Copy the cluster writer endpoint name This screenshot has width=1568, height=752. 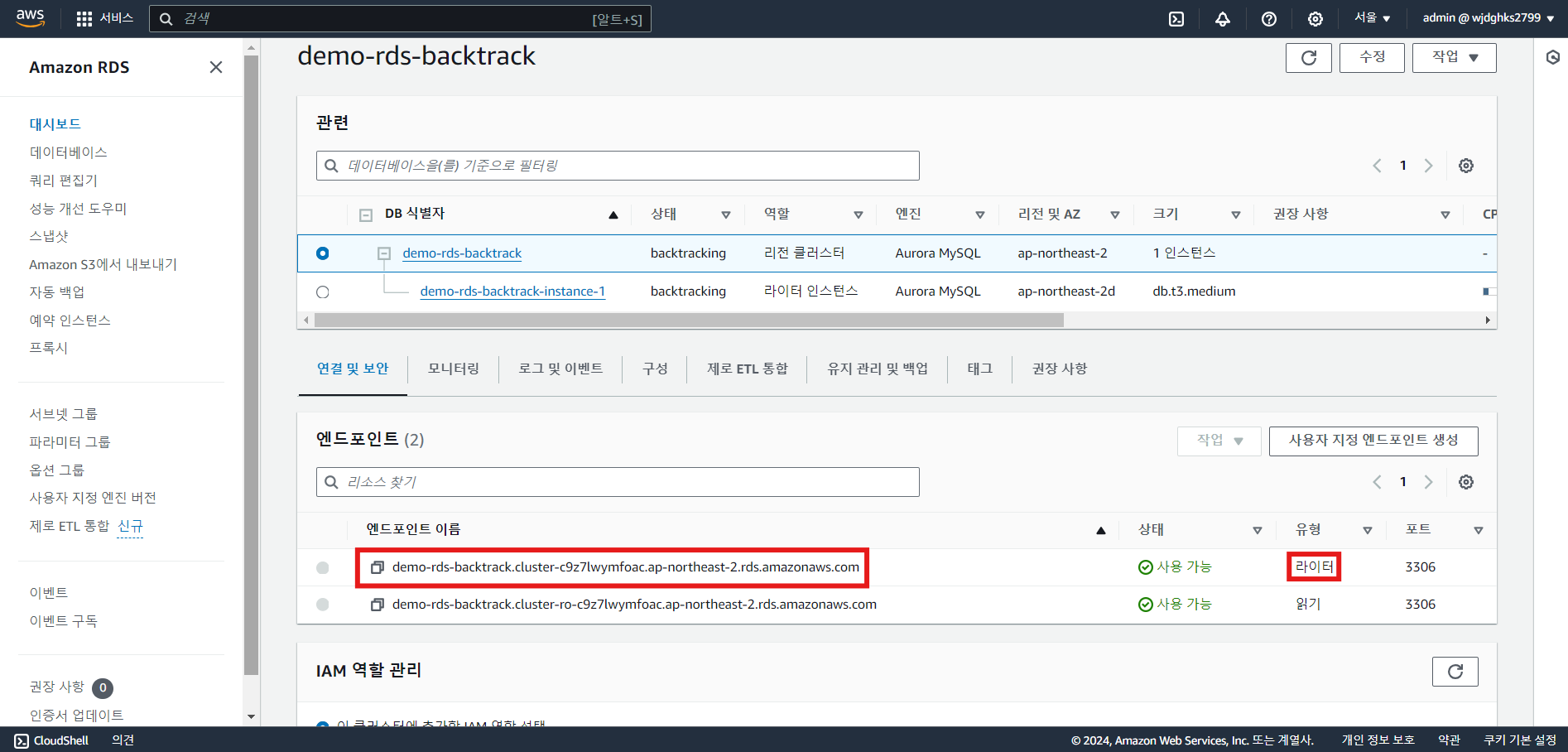(x=377, y=567)
